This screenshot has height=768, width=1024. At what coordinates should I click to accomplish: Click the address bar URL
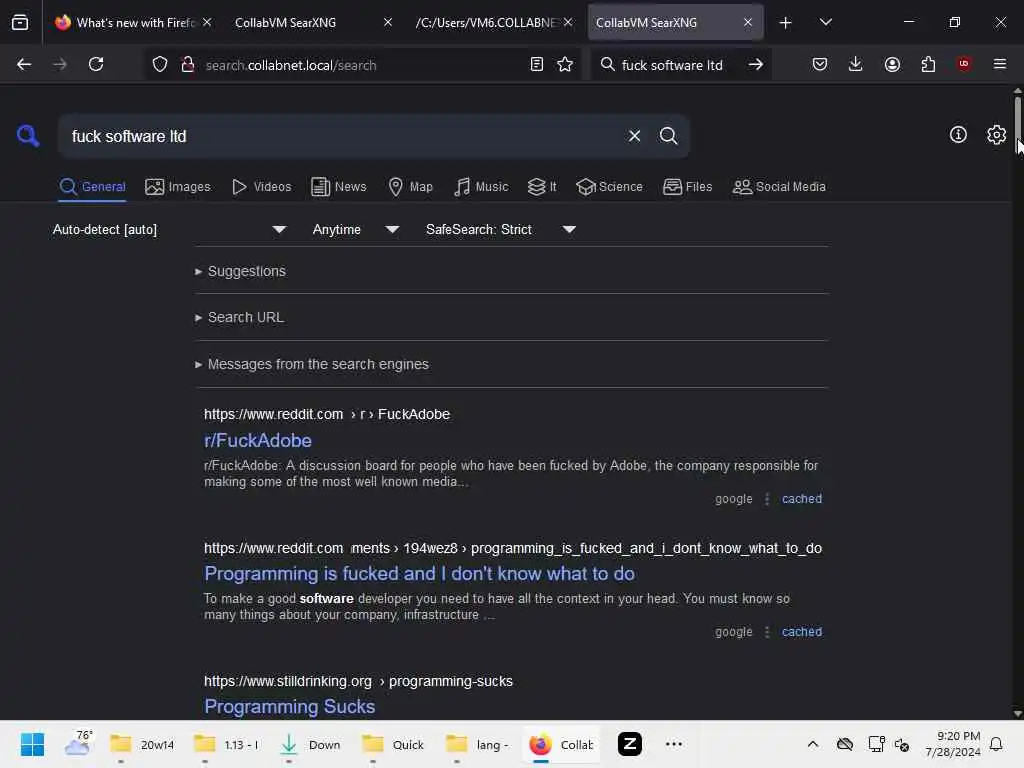291,65
